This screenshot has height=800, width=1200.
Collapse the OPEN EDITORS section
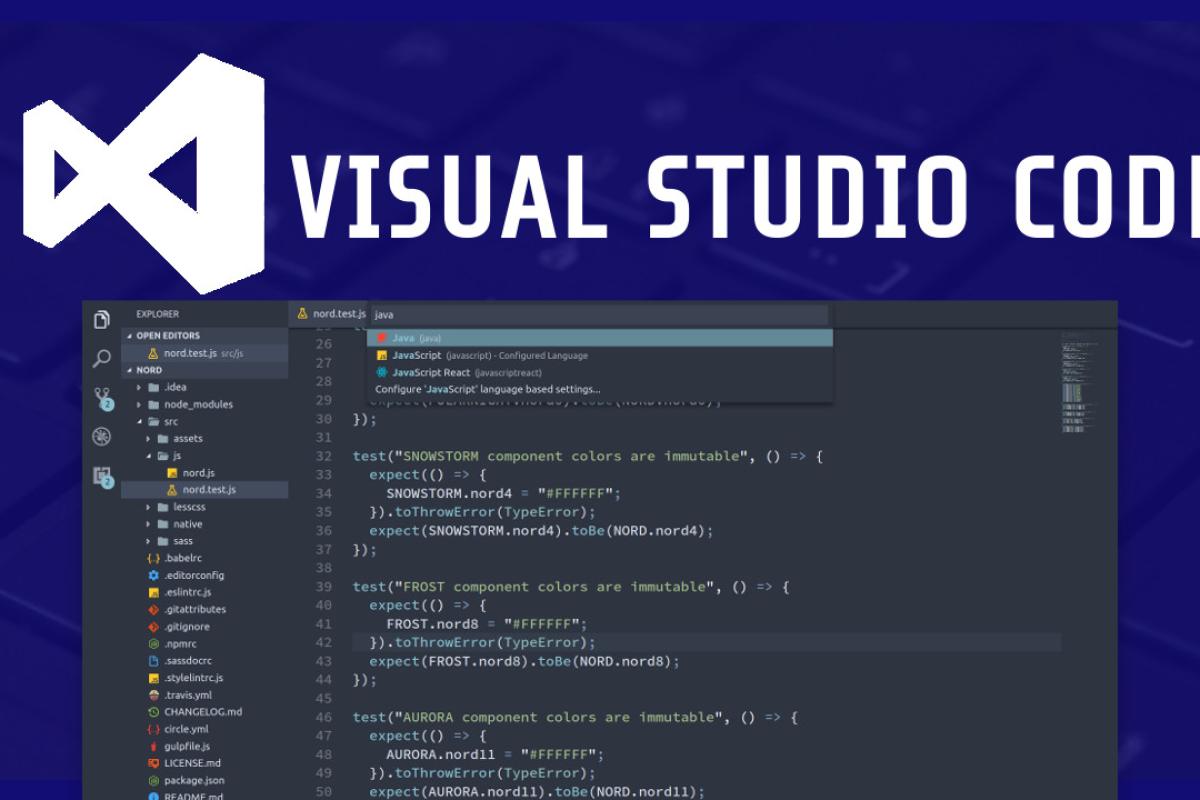[x=129, y=336]
